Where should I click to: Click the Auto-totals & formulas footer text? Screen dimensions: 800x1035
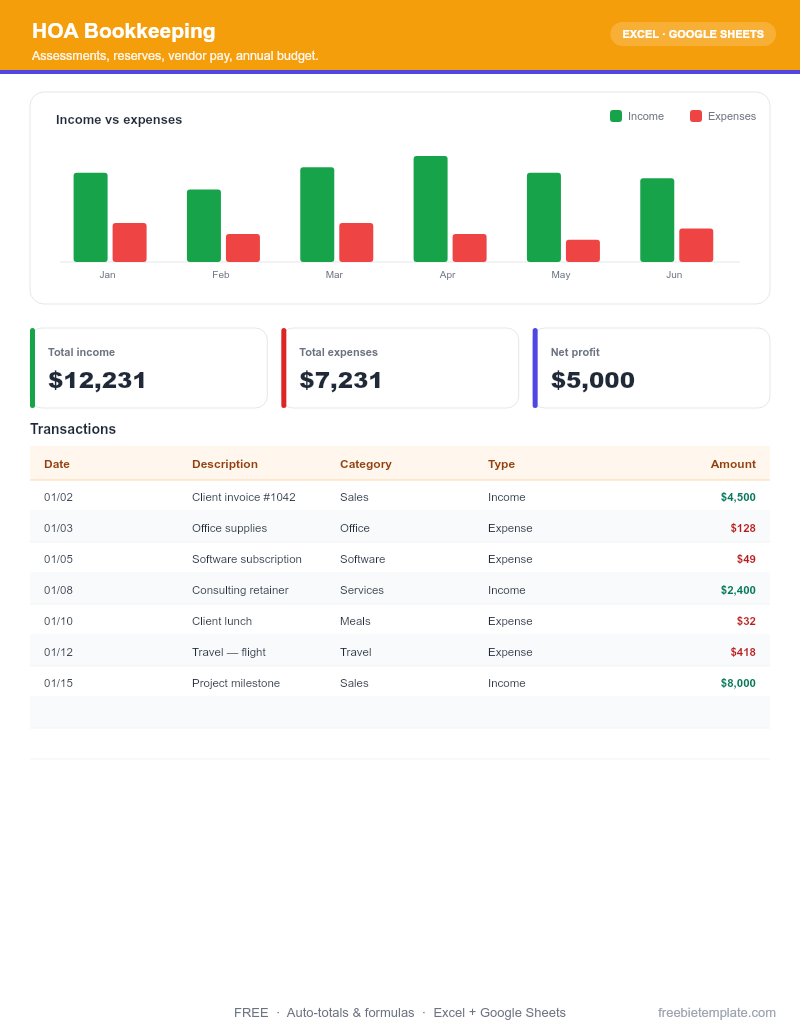(x=350, y=1013)
